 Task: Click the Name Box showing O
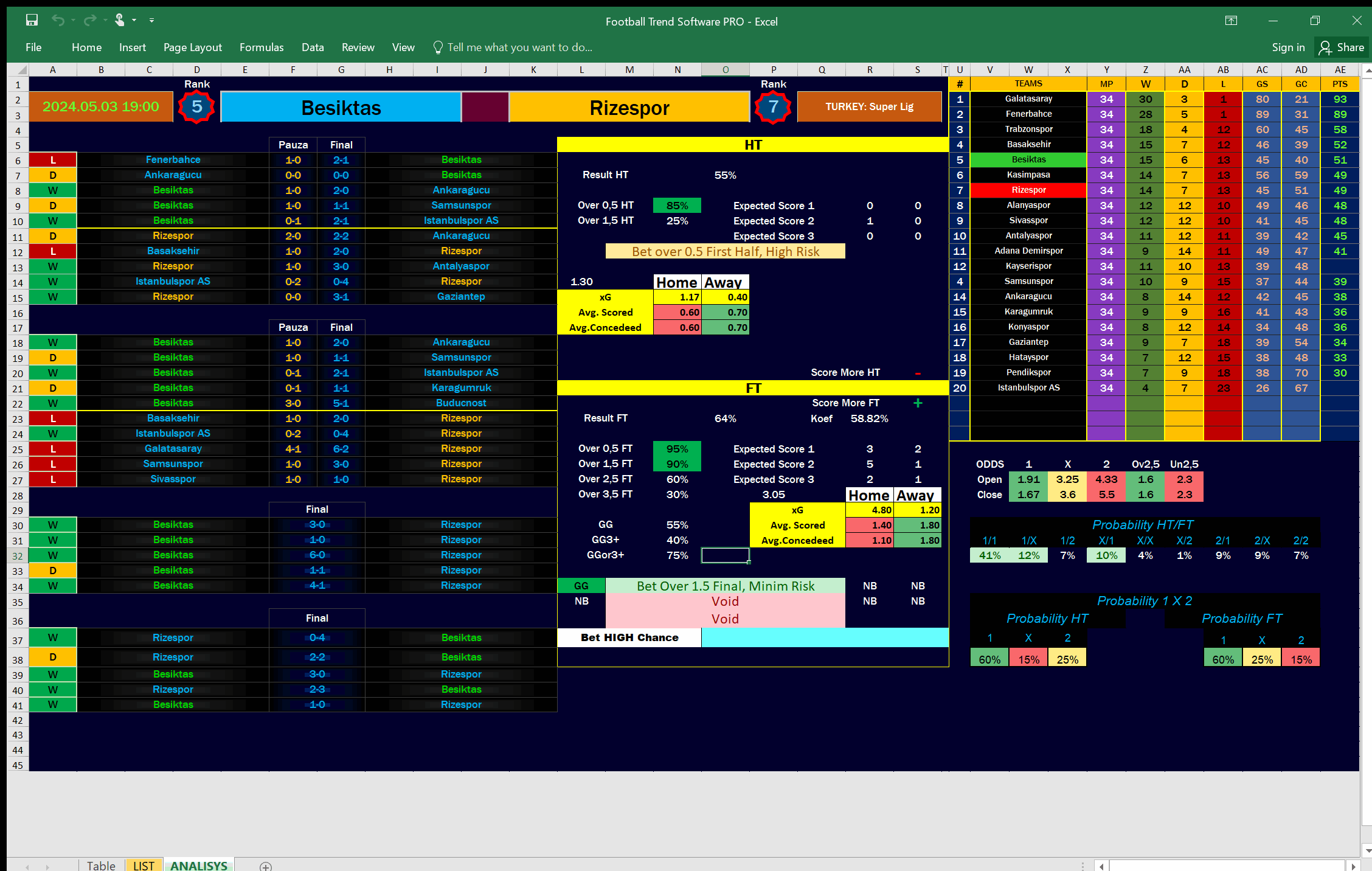click(x=725, y=69)
